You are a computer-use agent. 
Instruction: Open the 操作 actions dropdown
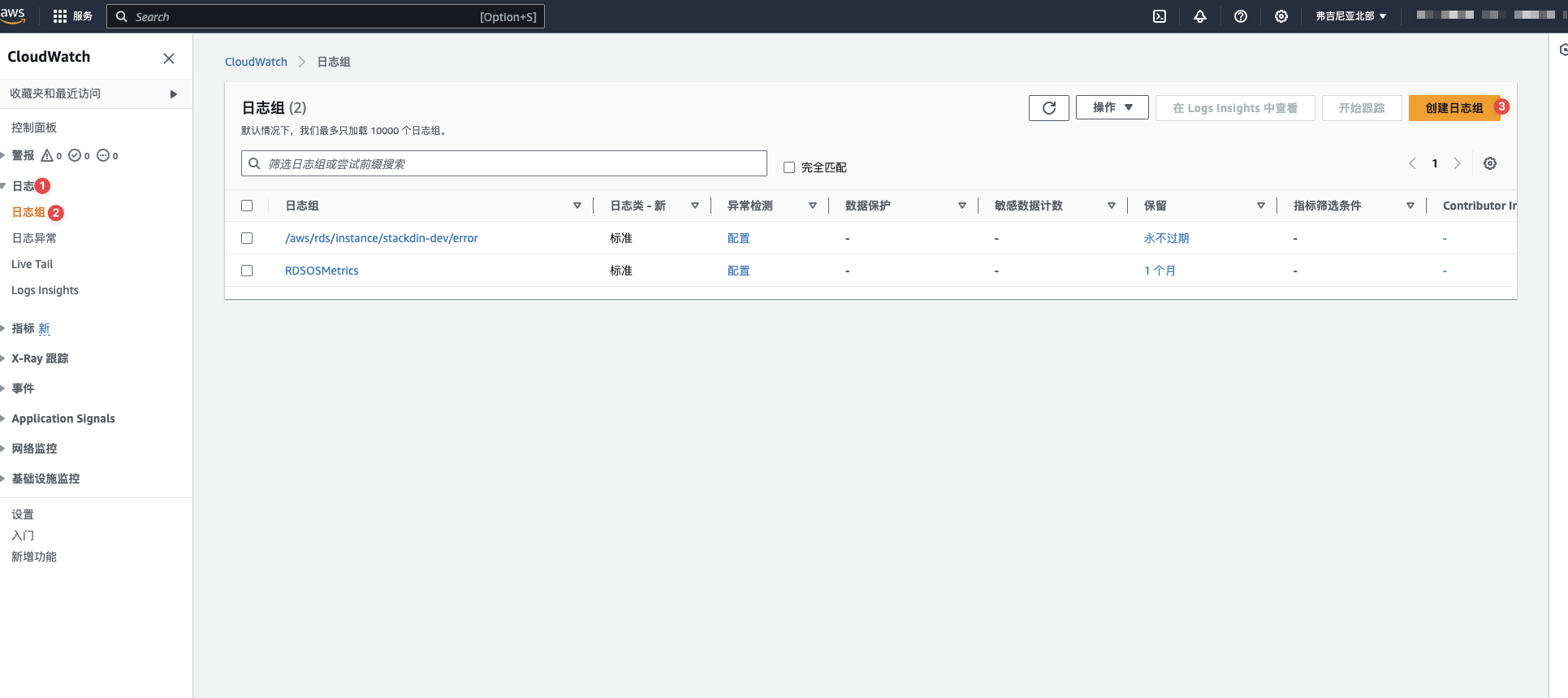click(1112, 107)
